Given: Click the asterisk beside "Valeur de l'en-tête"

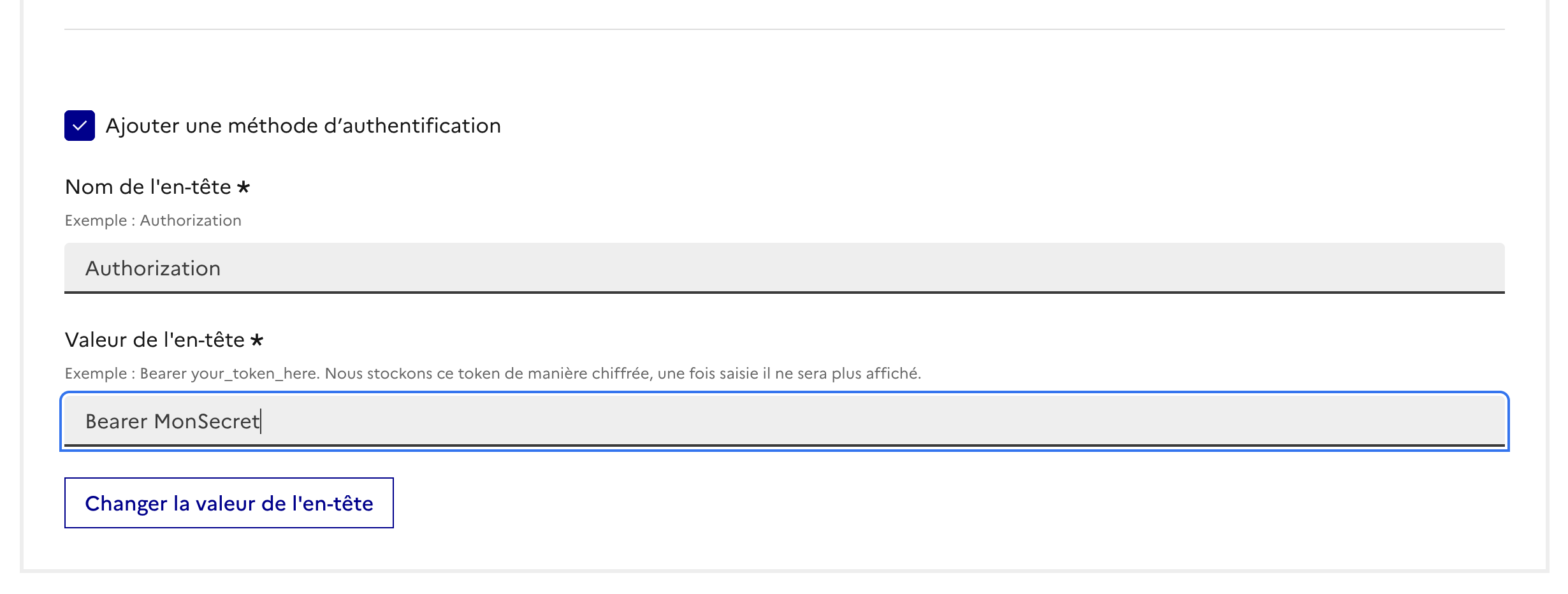Looking at the screenshot, I should pyautogui.click(x=257, y=340).
